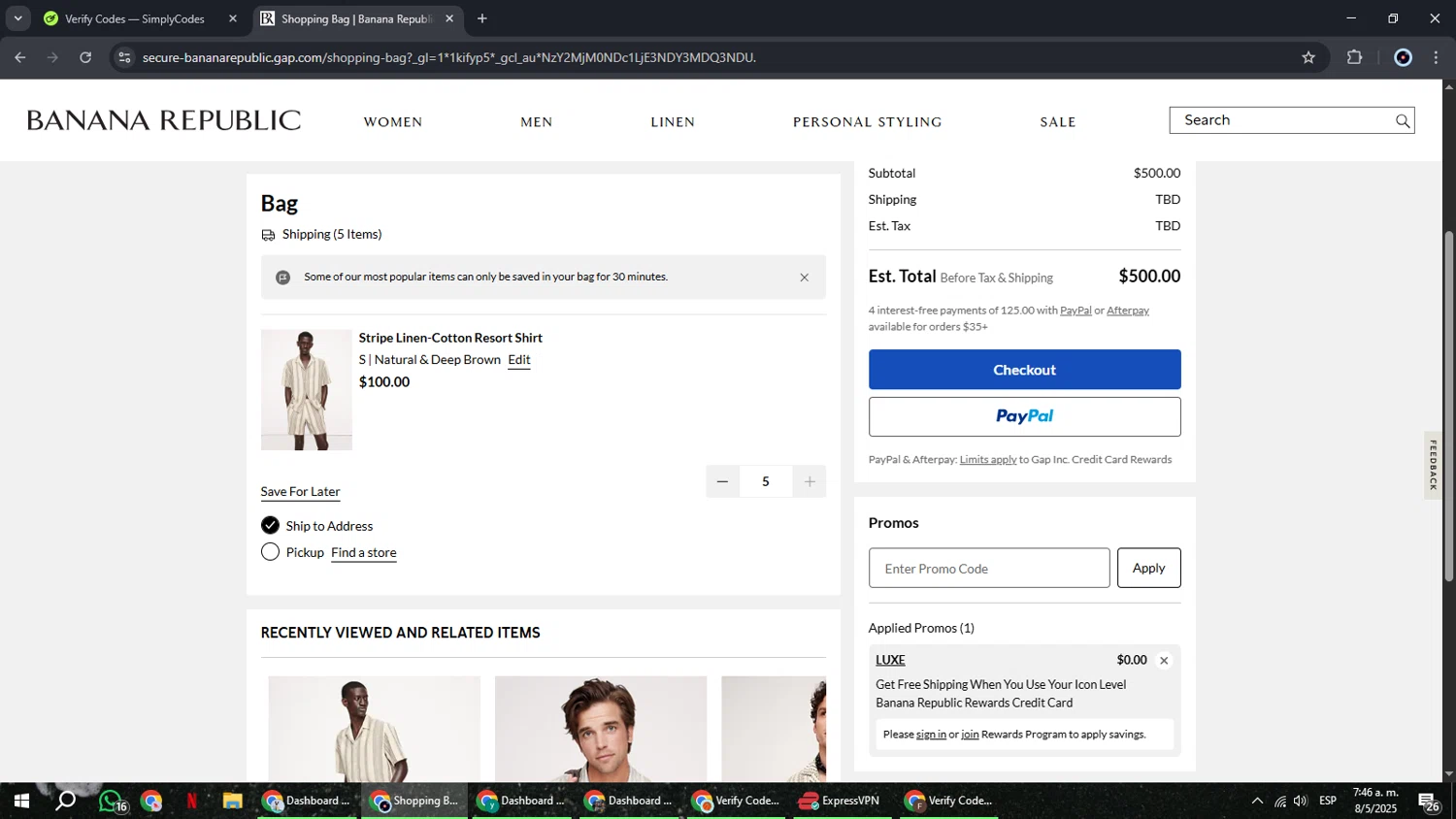The width and height of the screenshot is (1456, 819).
Task: Focus the Enter Promo Code field
Action: click(x=989, y=568)
